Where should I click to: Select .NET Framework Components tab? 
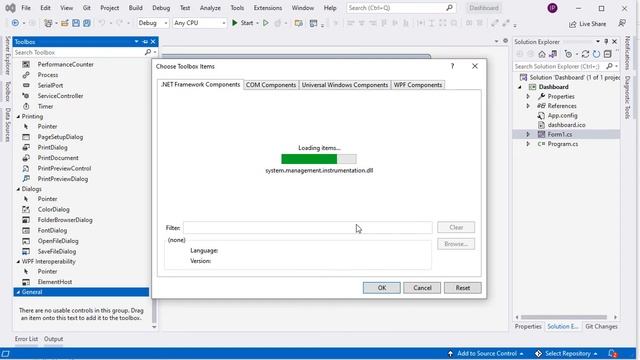tap(200, 84)
